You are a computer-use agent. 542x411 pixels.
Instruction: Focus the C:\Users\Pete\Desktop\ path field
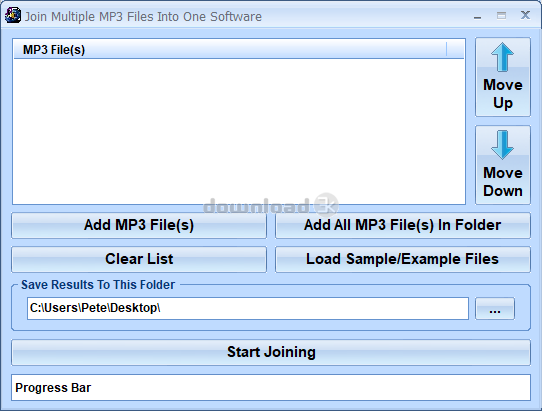248,308
